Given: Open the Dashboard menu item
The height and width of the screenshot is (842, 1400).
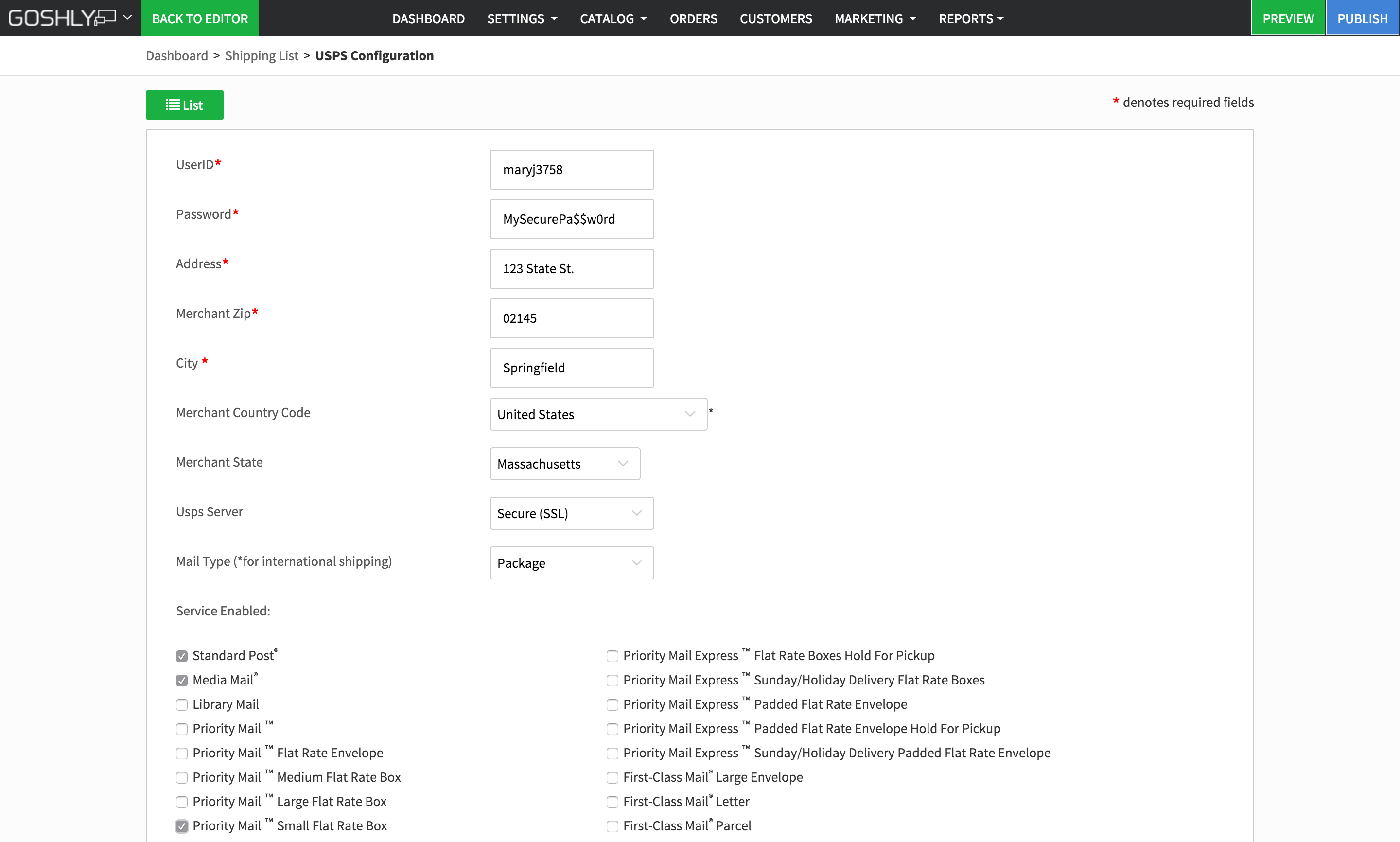Looking at the screenshot, I should coord(428,19).
